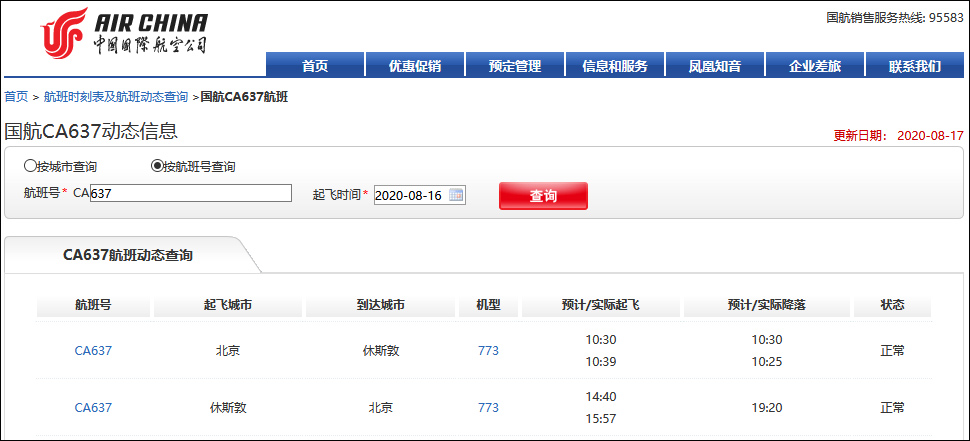
Task: Click the 预计/实际起飞 column header
Action: (601, 305)
